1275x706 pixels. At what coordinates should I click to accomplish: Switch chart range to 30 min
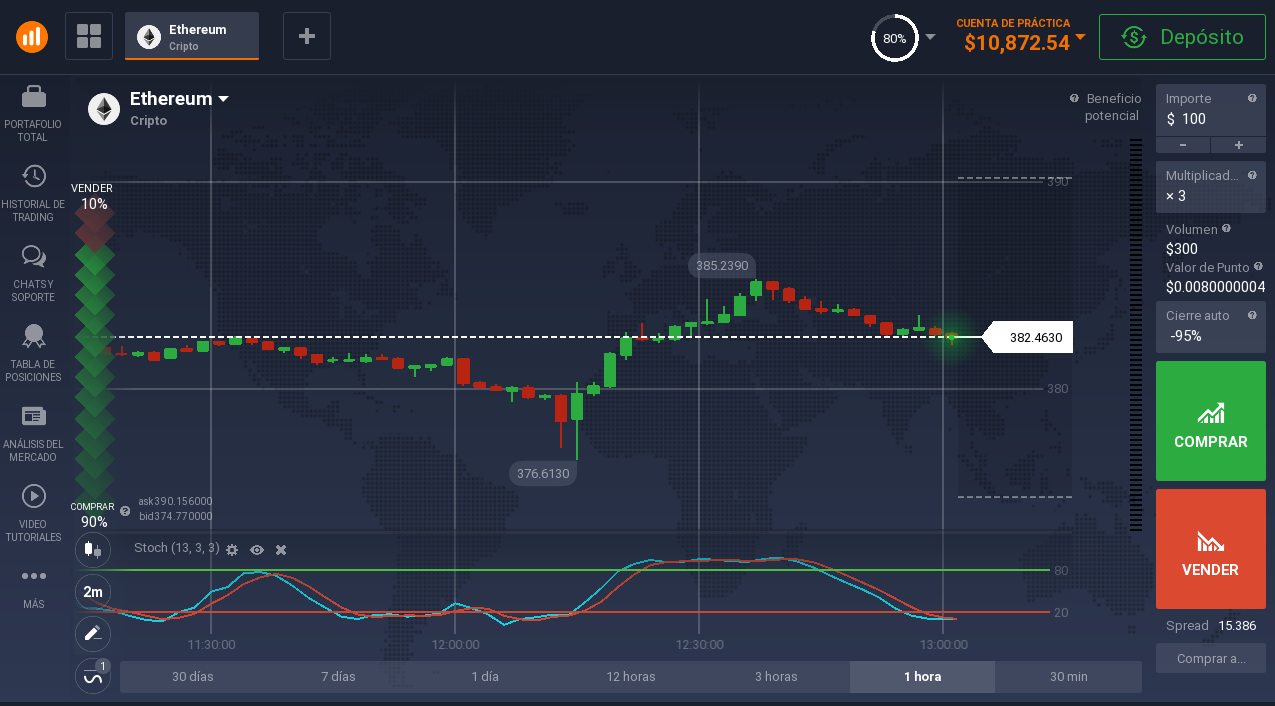1069,677
